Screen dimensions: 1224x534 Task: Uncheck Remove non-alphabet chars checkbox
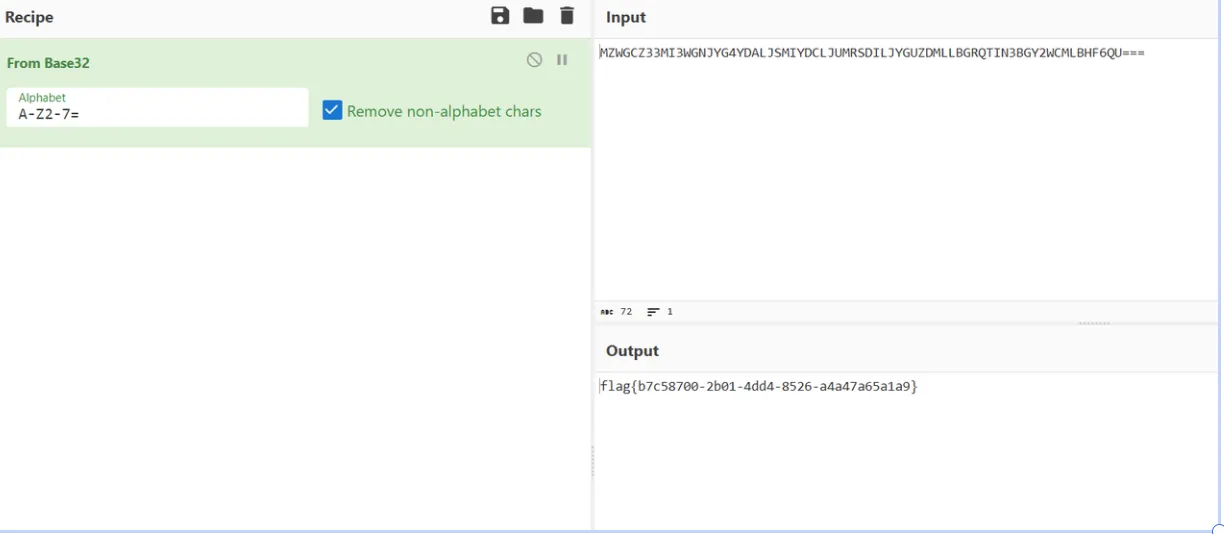pyautogui.click(x=332, y=110)
